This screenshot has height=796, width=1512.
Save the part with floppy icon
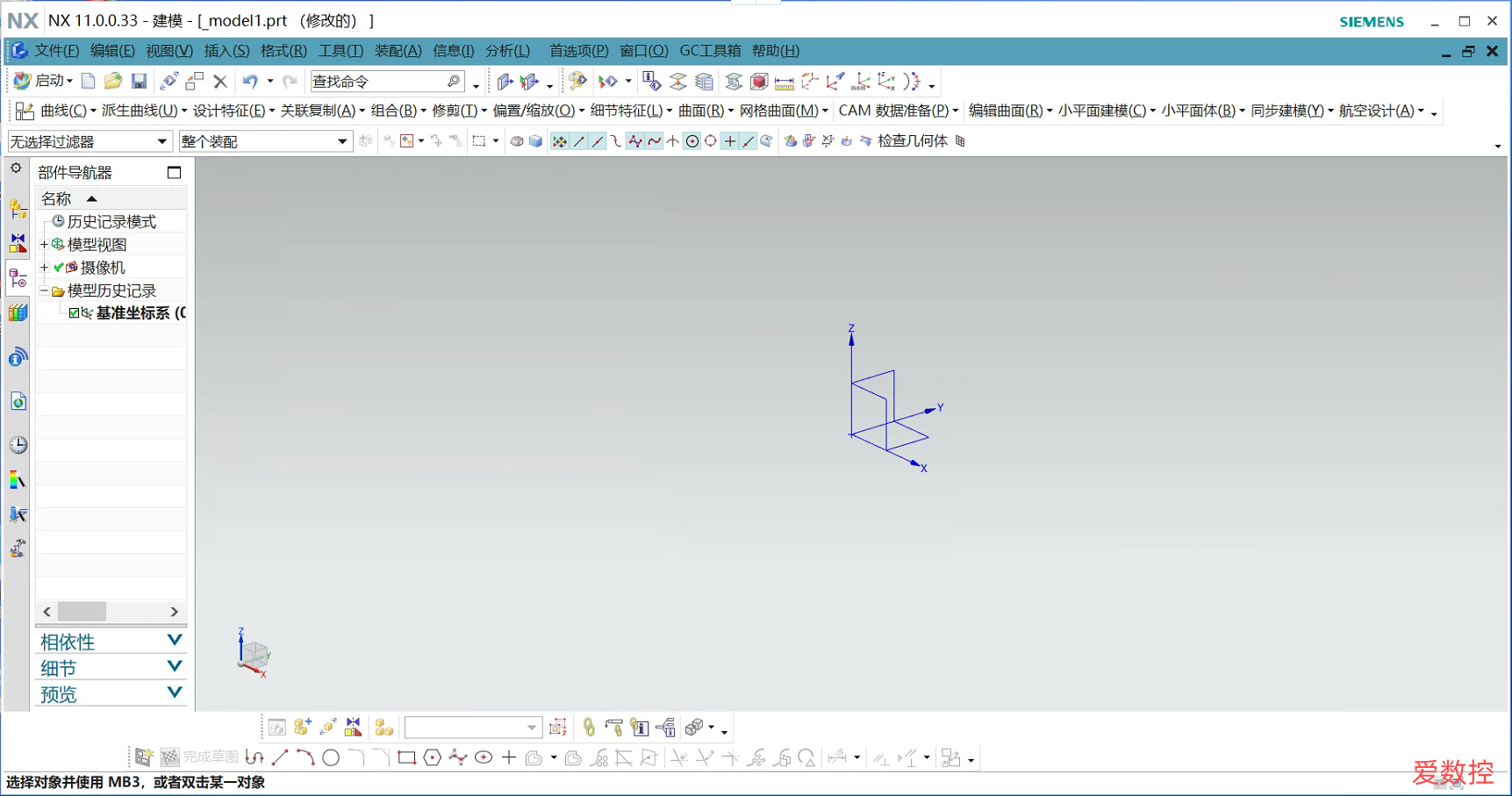point(139,82)
